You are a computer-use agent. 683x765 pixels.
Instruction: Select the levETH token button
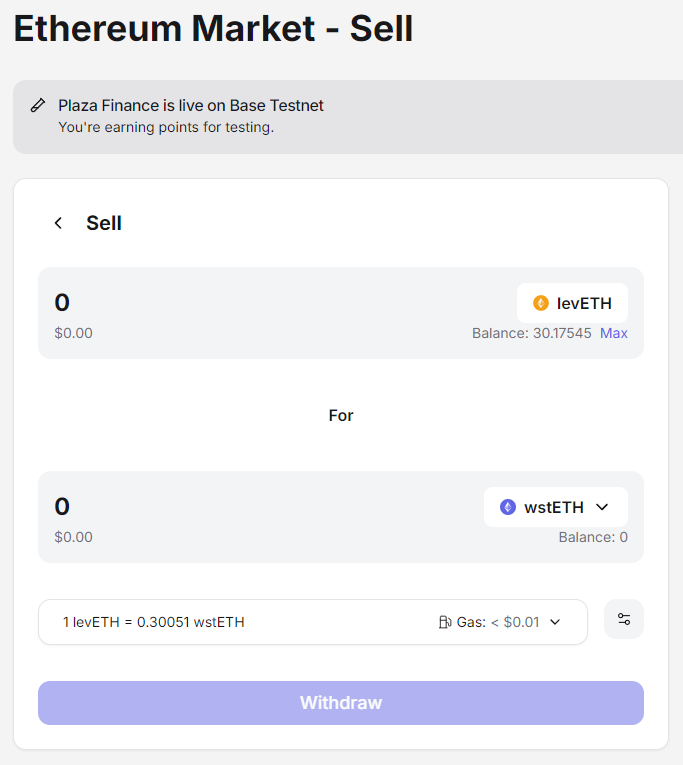click(572, 303)
